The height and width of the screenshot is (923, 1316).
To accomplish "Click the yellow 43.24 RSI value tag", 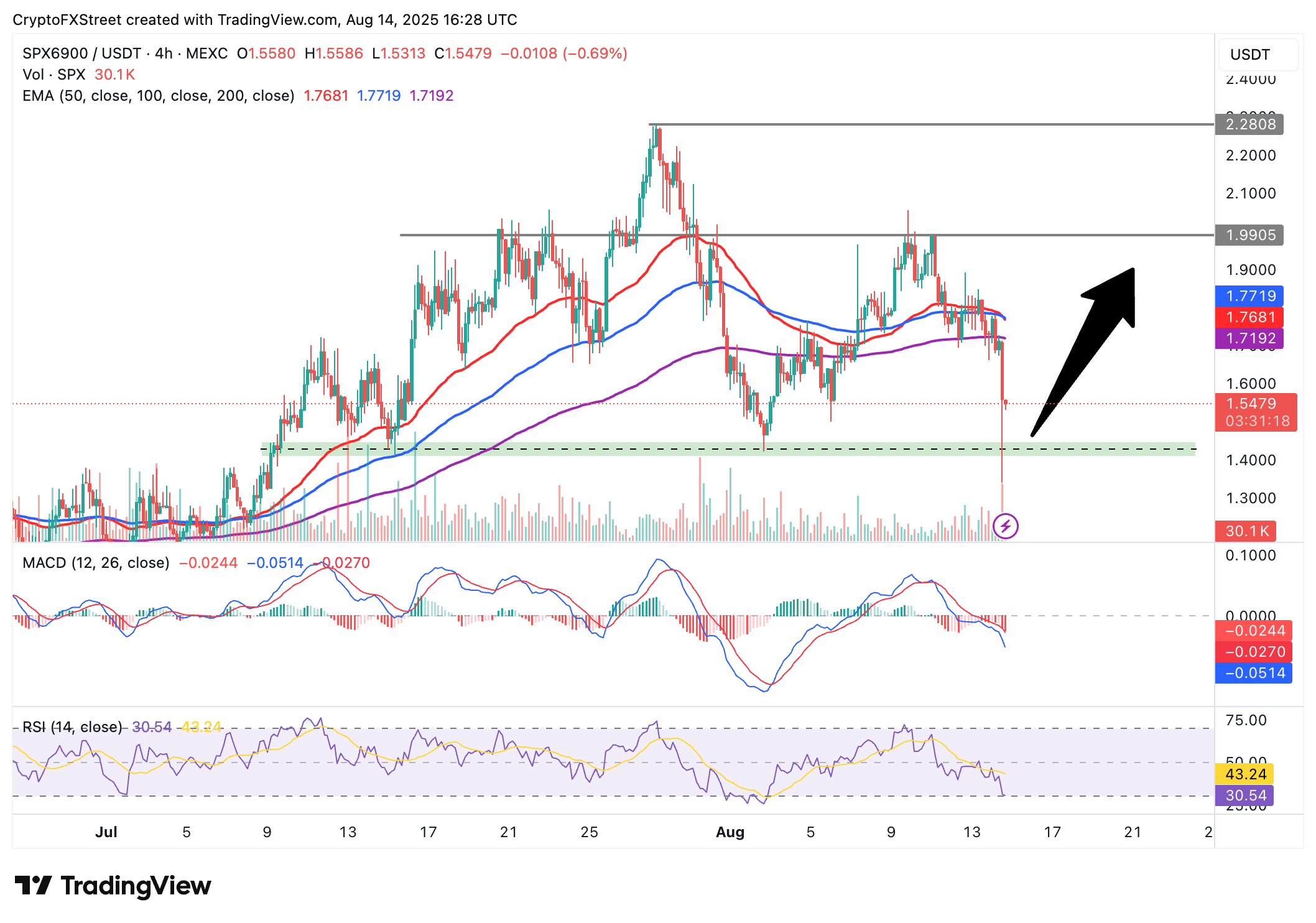I will tap(1244, 774).
